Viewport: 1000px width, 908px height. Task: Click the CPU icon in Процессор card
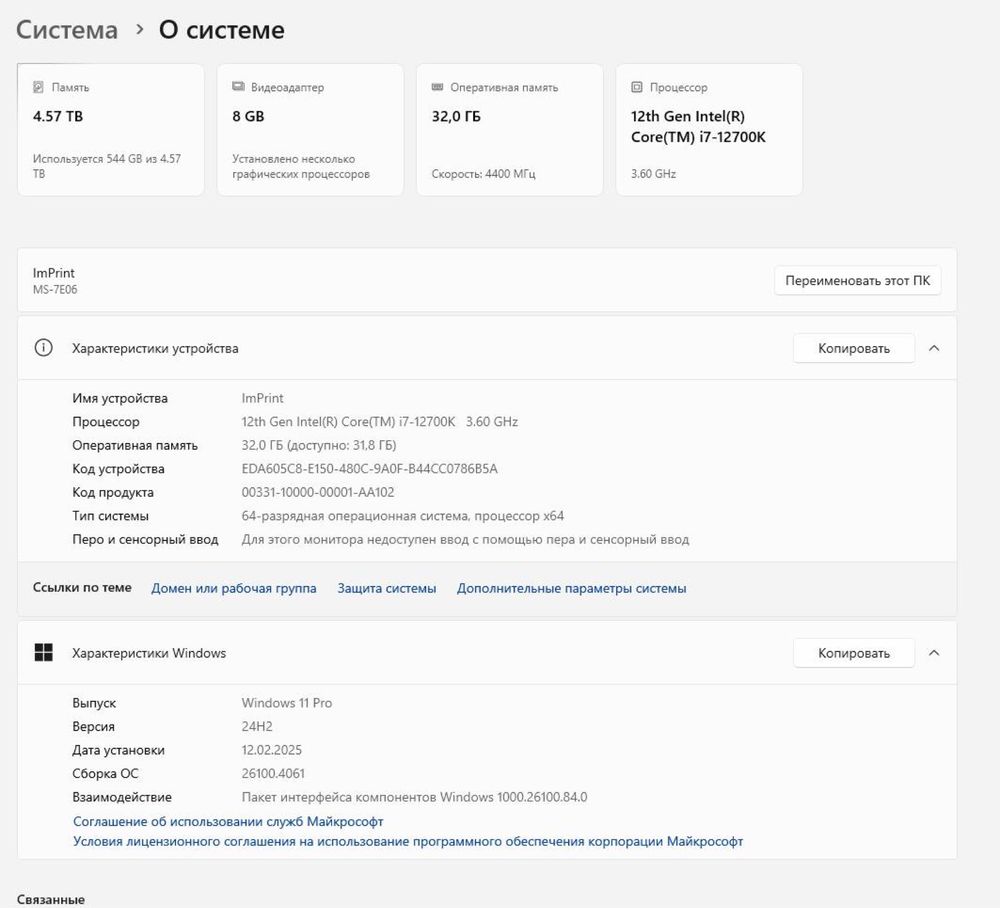pos(636,87)
